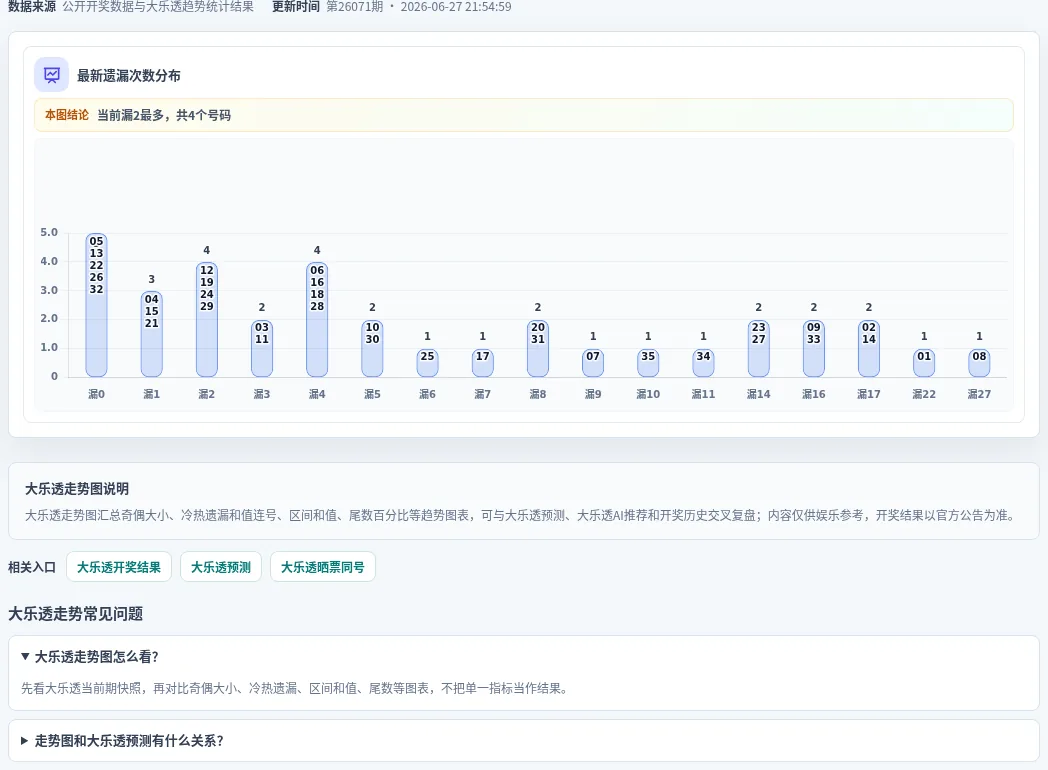
Task: Click the 相关入口 label
Action: tap(32, 567)
